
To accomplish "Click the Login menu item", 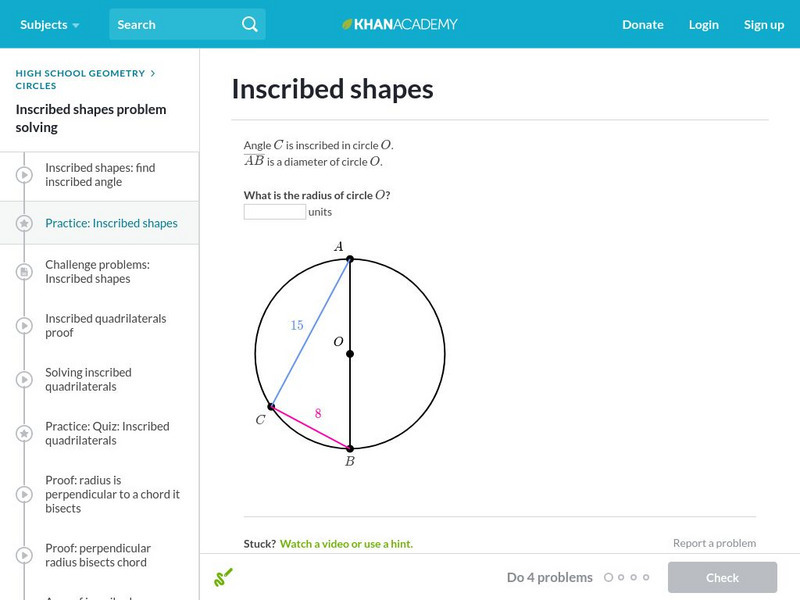I will tap(703, 24).
